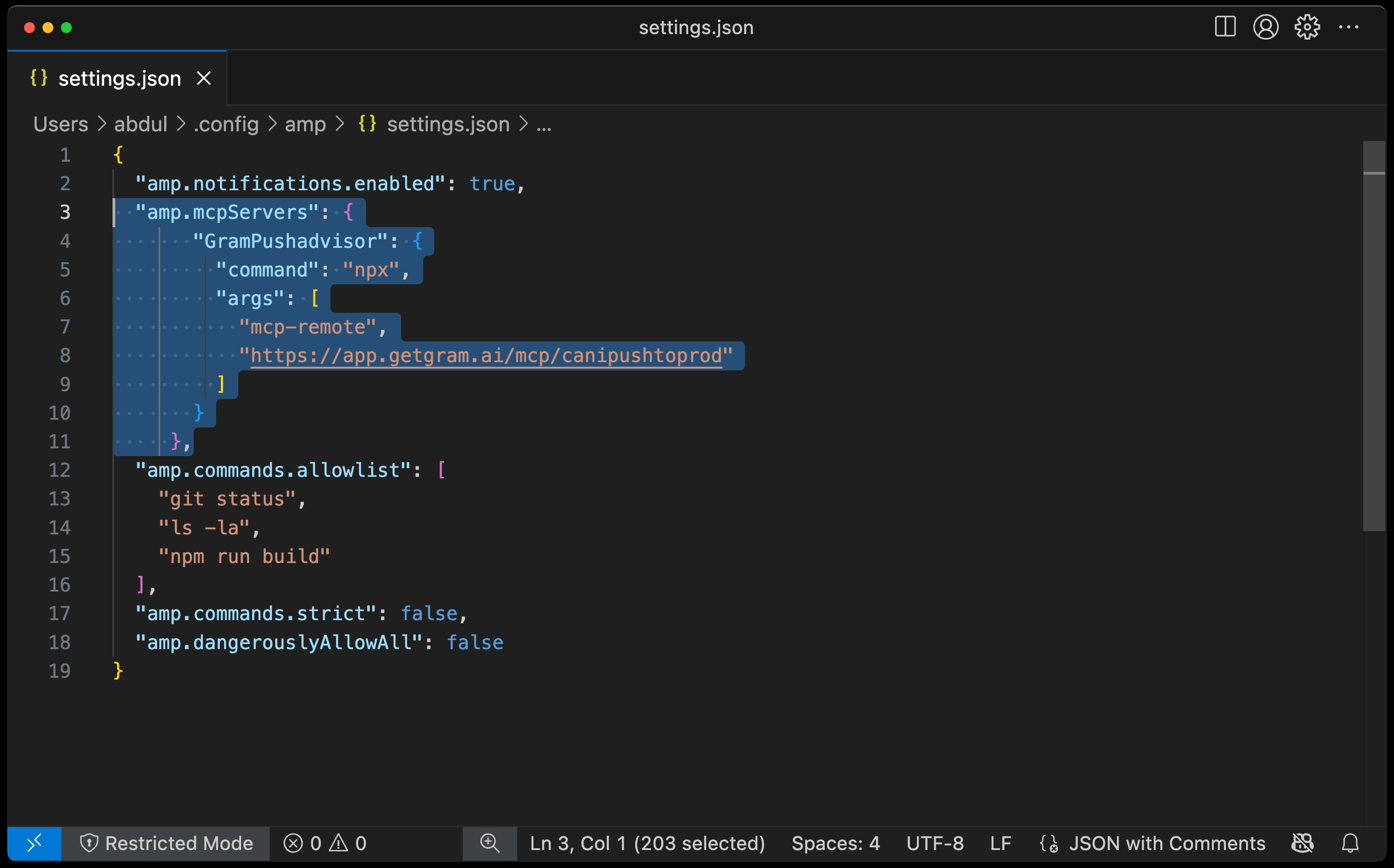Viewport: 1394px width, 868px height.
Task: Open the remote window indicator
Action: tap(35, 843)
